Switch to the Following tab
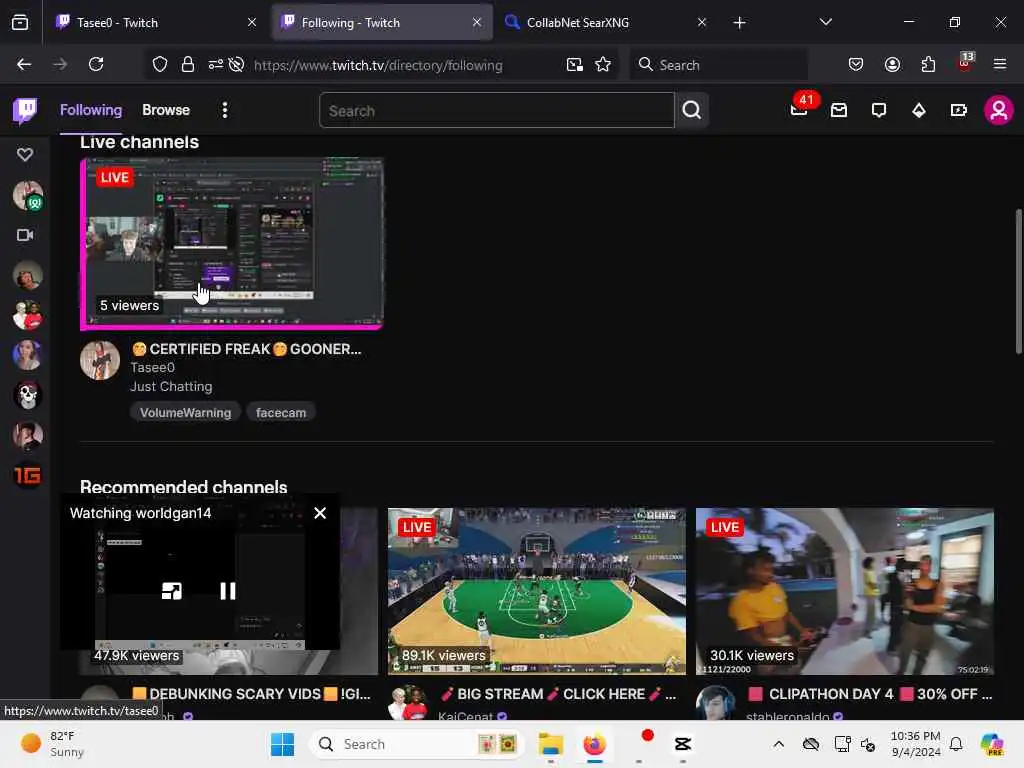 coord(91,110)
